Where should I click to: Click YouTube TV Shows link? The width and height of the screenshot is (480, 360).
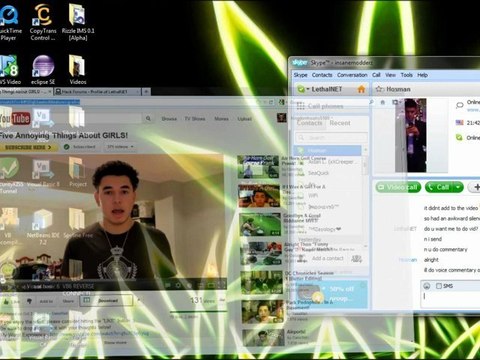[195, 119]
